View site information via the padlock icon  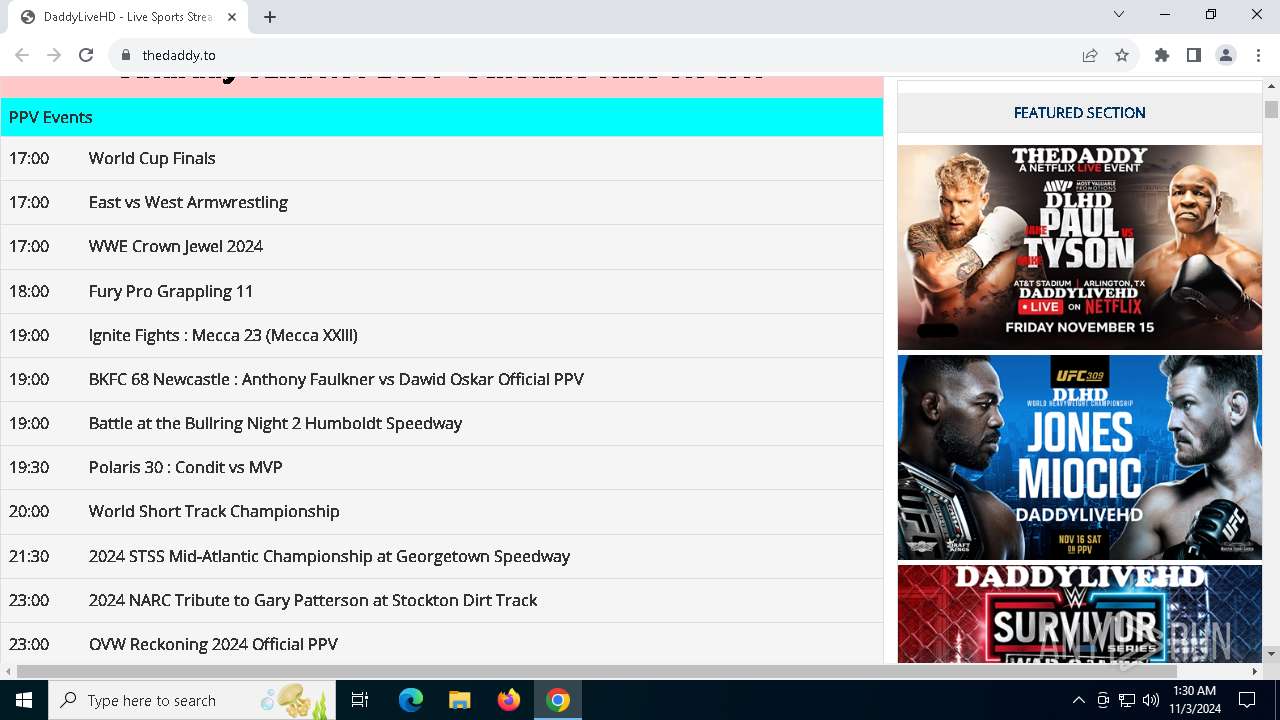pyautogui.click(x=125, y=55)
